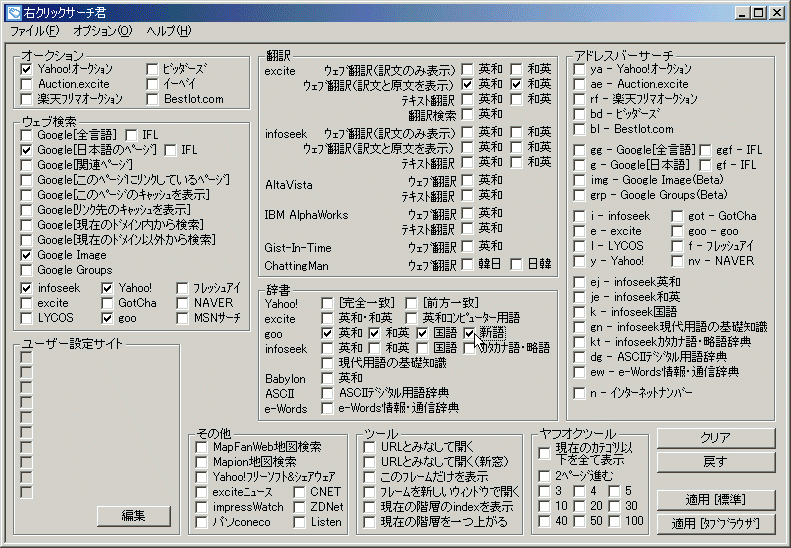Screen dimensions: 791x548
Task: Check Bestlot.com in the オークション group
Action: coord(152,99)
